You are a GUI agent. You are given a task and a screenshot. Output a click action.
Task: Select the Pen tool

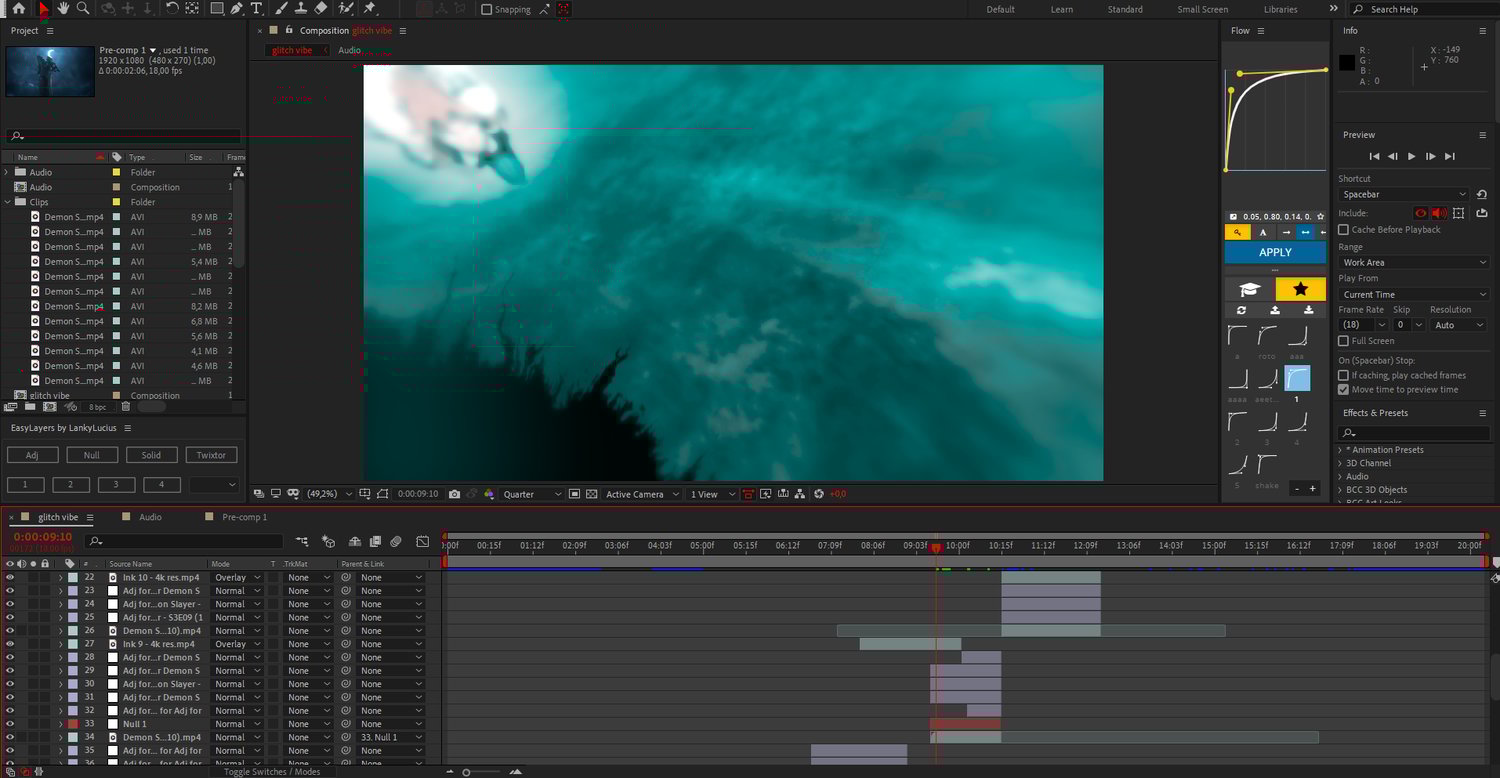(237, 9)
